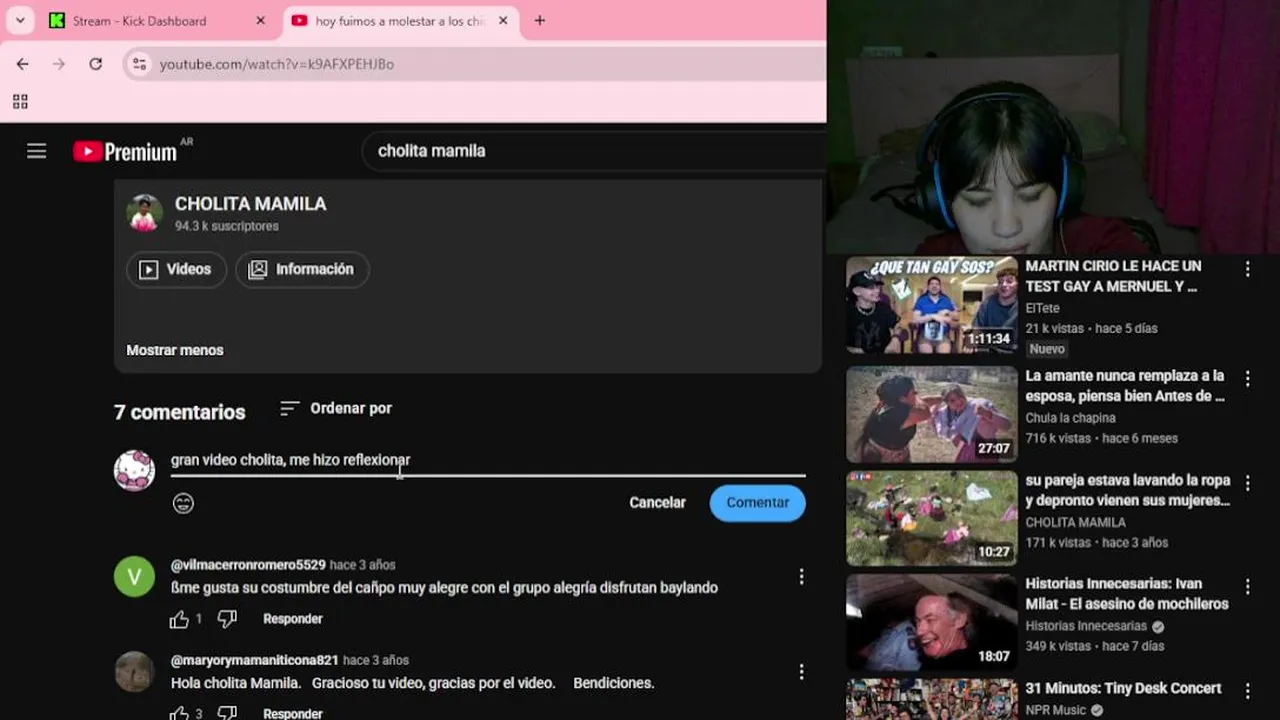The image size is (1280, 720).
Task: Open 31 Minutos Tiny Desk Concert thumbnail
Action: pyautogui.click(x=932, y=699)
